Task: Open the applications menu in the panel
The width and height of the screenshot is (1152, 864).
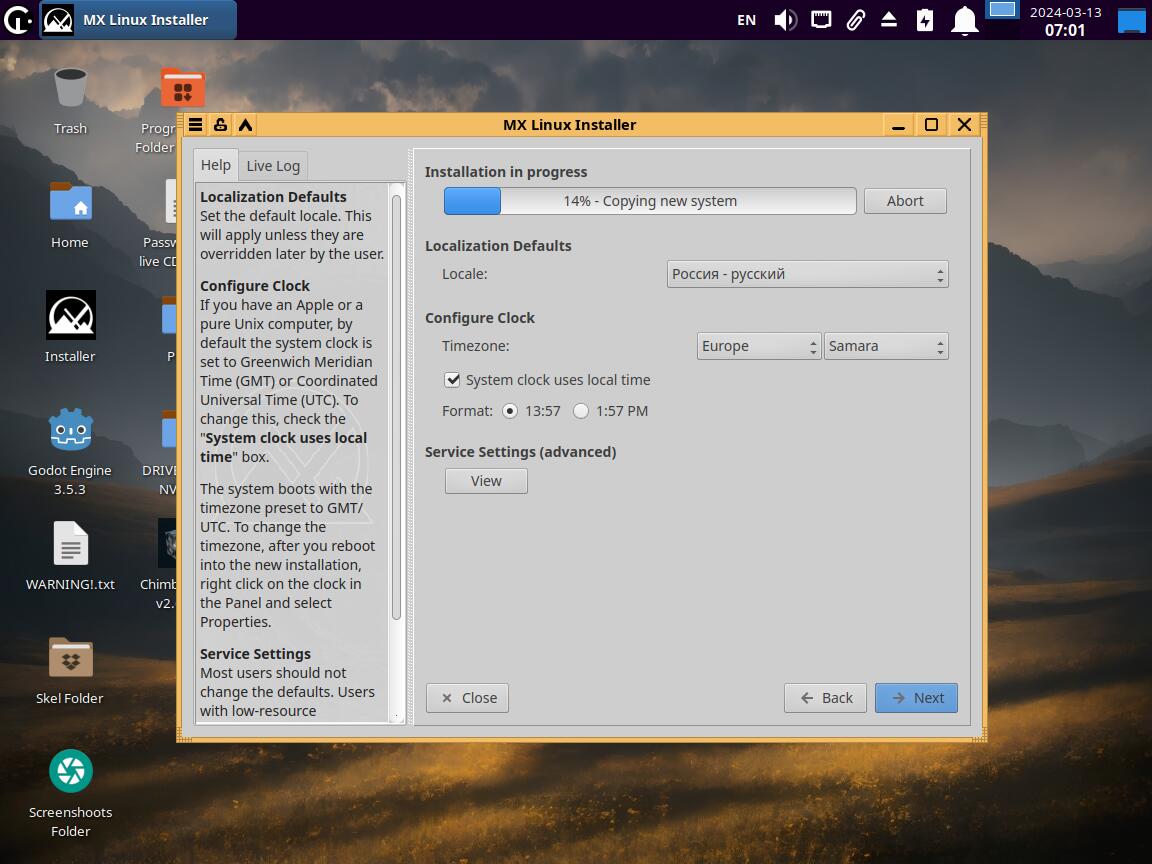Action: point(17,20)
